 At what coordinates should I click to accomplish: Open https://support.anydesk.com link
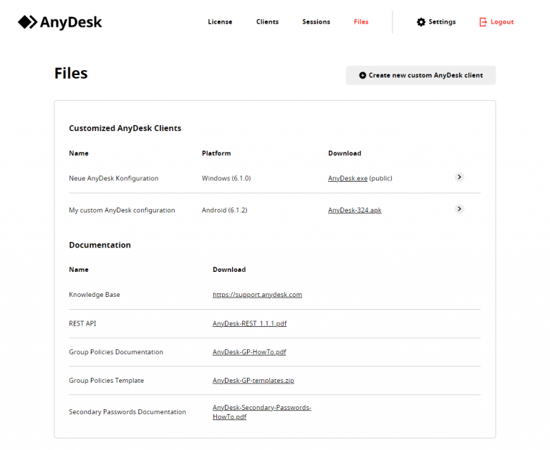click(x=257, y=295)
